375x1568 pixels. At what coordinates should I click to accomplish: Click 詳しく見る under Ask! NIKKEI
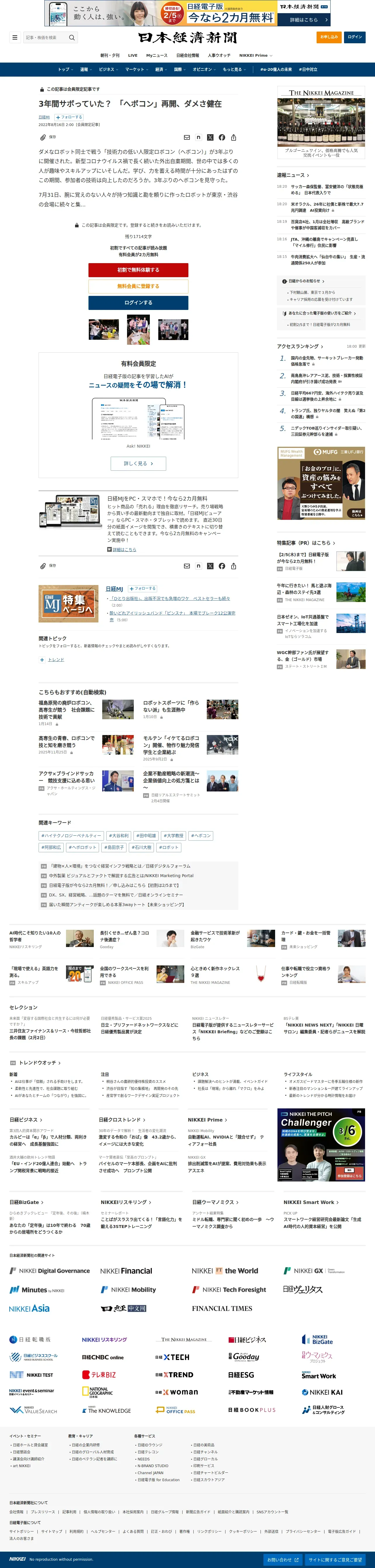pyautogui.click(x=138, y=463)
